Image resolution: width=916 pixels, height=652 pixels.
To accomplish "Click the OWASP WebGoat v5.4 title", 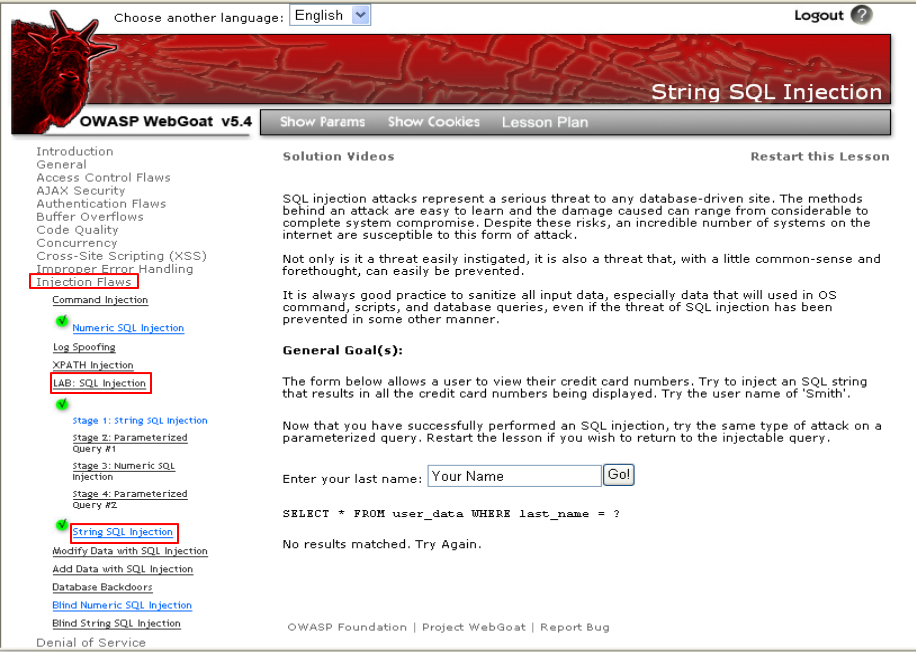I will click(x=165, y=122).
